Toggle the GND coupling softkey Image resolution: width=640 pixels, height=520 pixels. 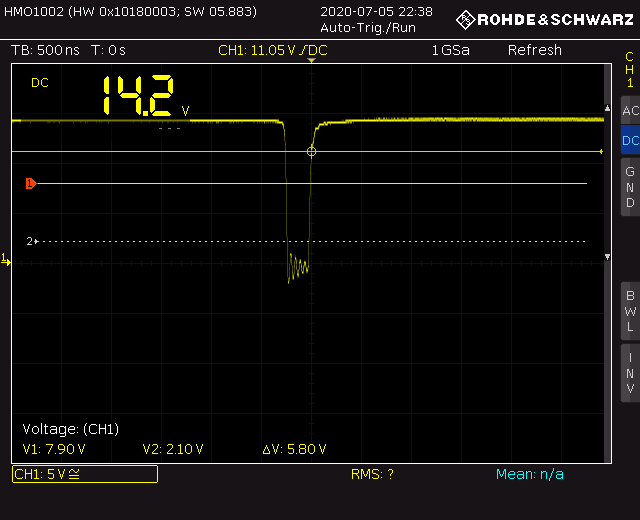pyautogui.click(x=629, y=187)
